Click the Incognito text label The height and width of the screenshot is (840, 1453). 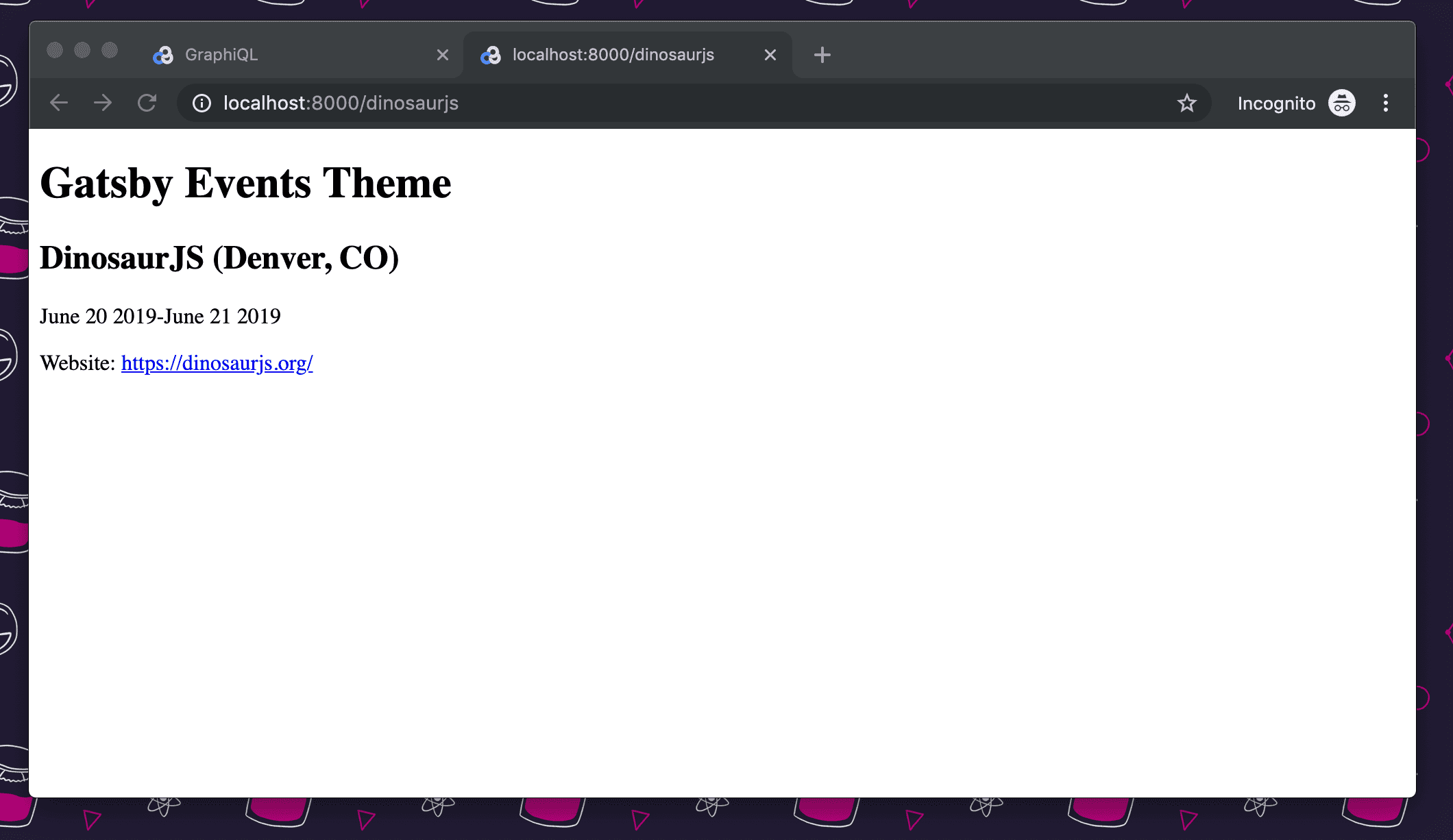click(1276, 103)
